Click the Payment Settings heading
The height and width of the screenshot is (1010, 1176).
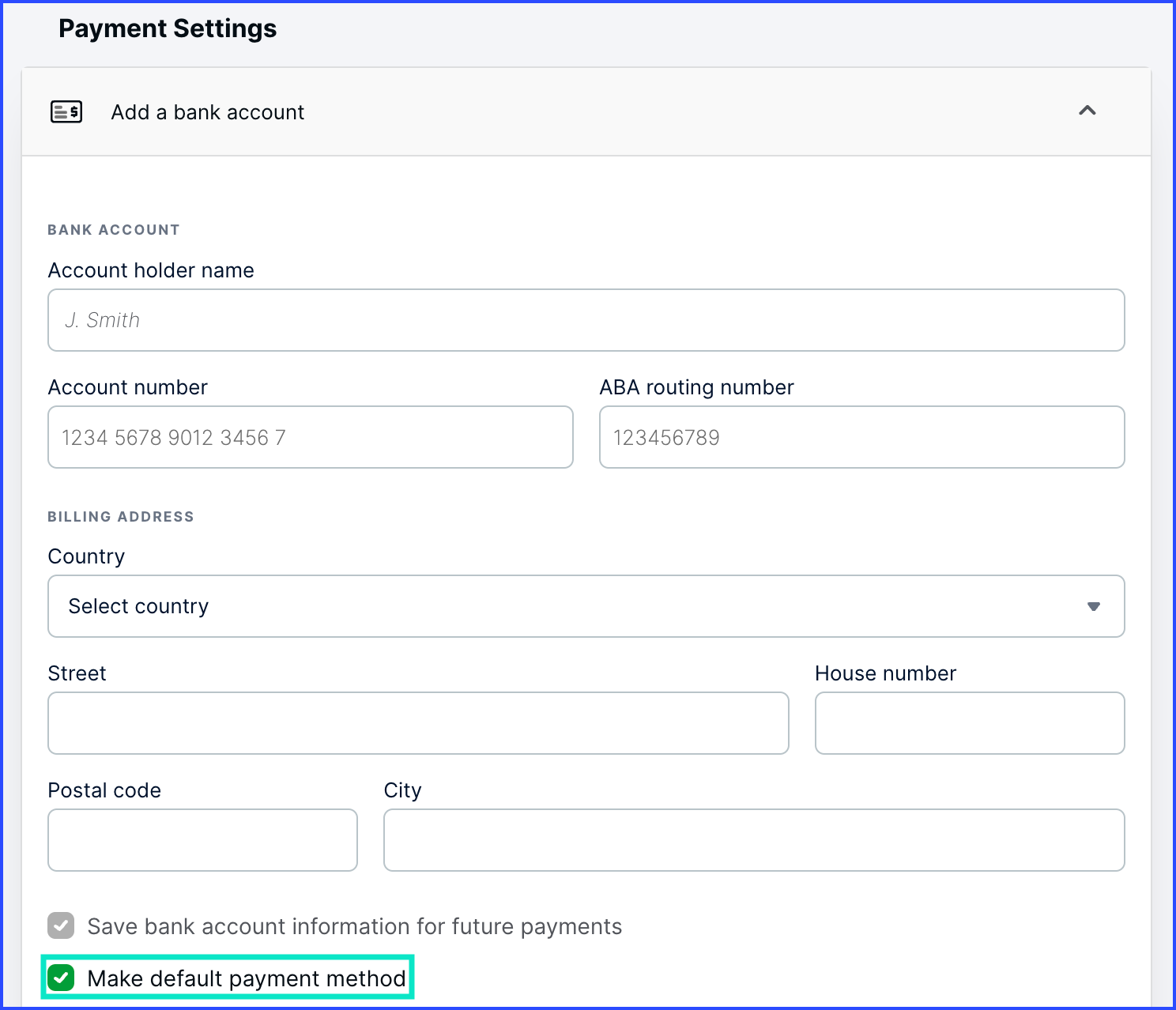pos(168,28)
